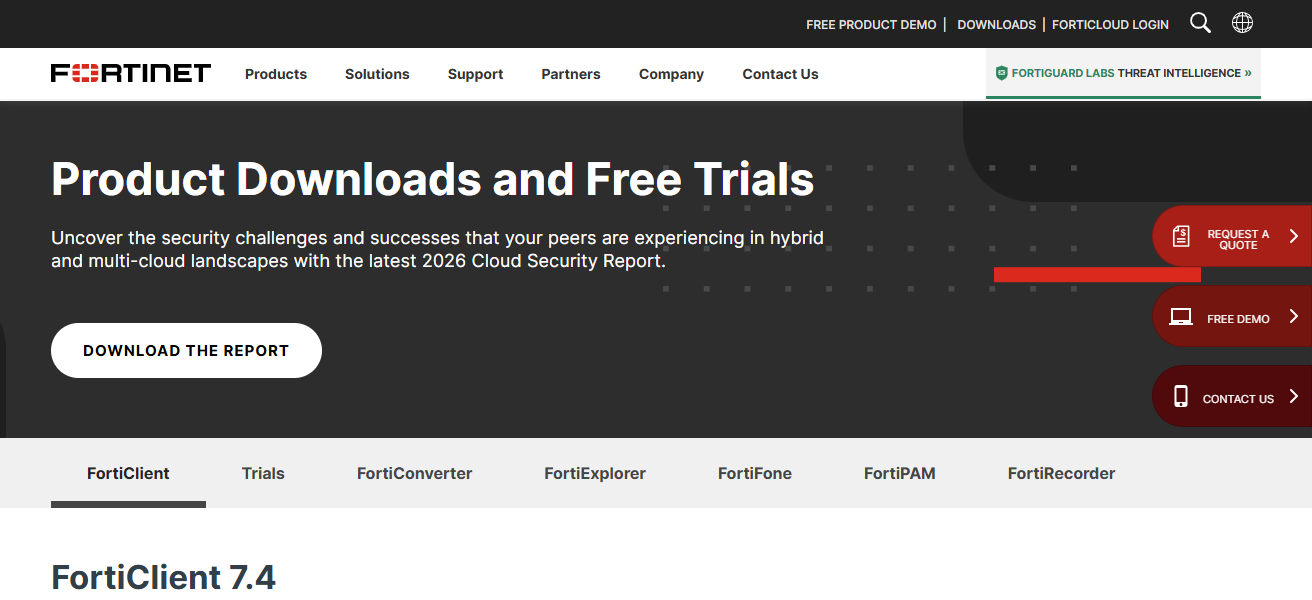Click the Product Downloads and Free Trials heading
The height and width of the screenshot is (600, 1312).
(433, 179)
